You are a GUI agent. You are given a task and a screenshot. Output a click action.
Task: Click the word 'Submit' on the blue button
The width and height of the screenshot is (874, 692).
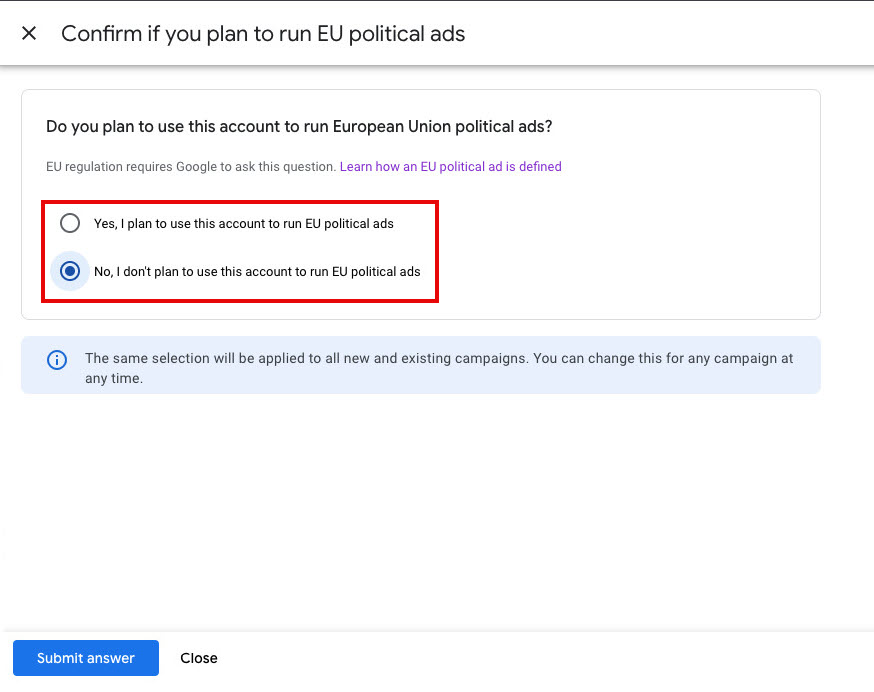[61, 658]
